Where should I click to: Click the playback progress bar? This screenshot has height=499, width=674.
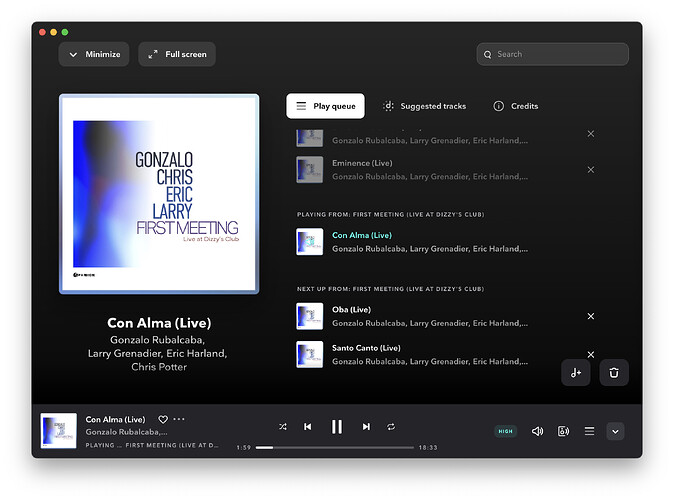click(x=334, y=447)
